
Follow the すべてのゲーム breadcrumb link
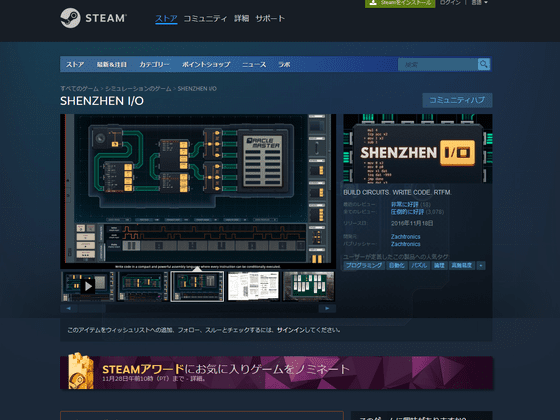click(79, 89)
